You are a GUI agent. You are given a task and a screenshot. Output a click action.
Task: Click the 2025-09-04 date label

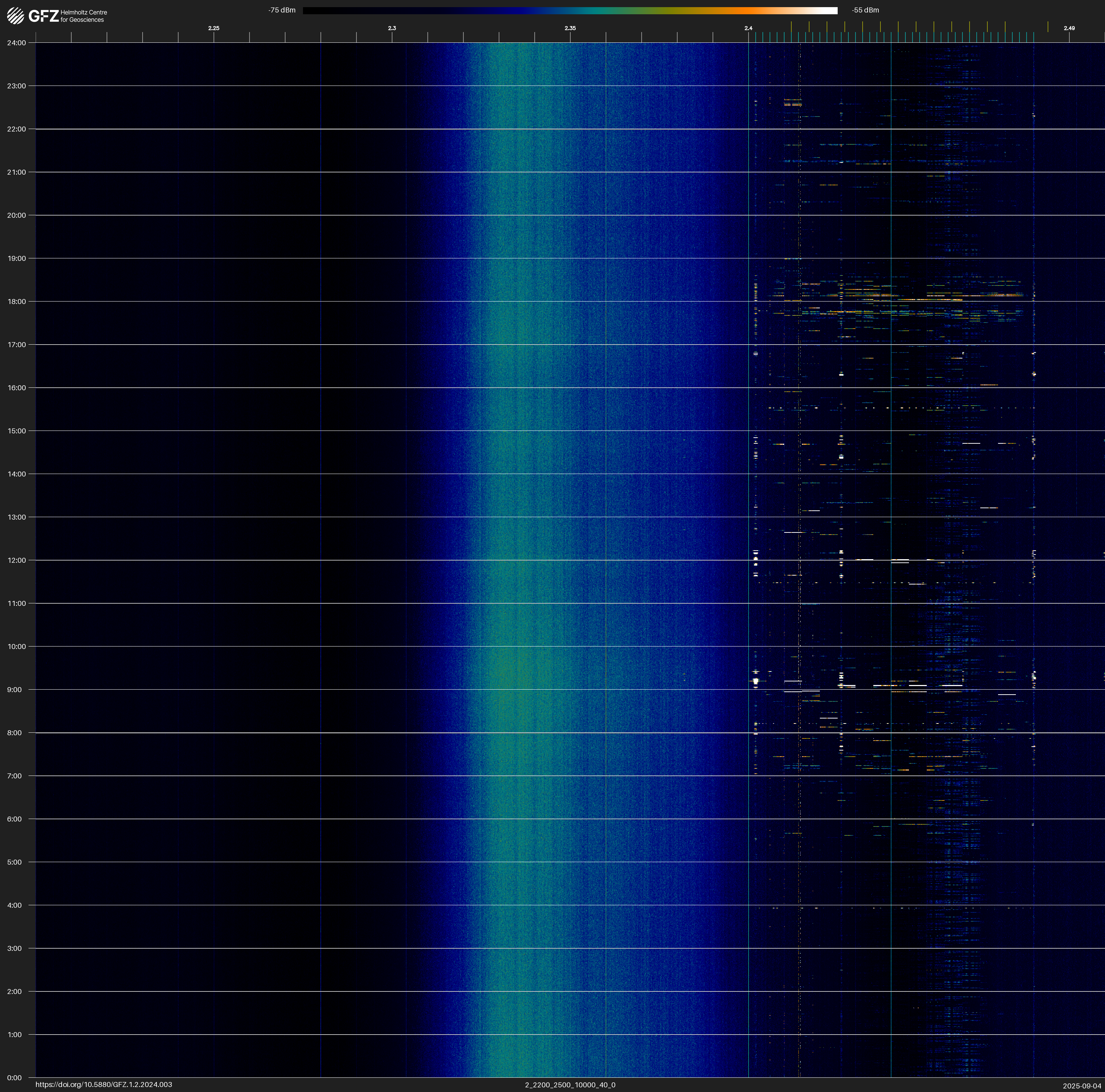(x=1081, y=1085)
